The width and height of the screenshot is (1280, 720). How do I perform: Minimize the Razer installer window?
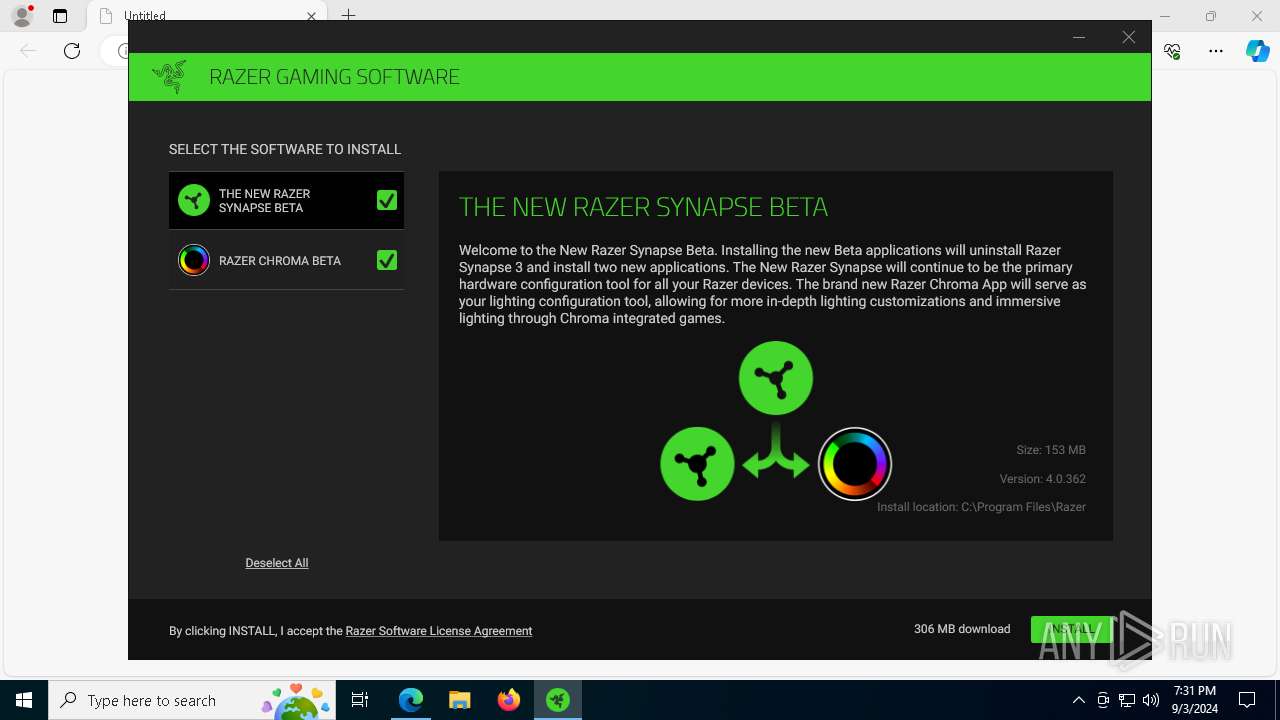tap(1079, 37)
